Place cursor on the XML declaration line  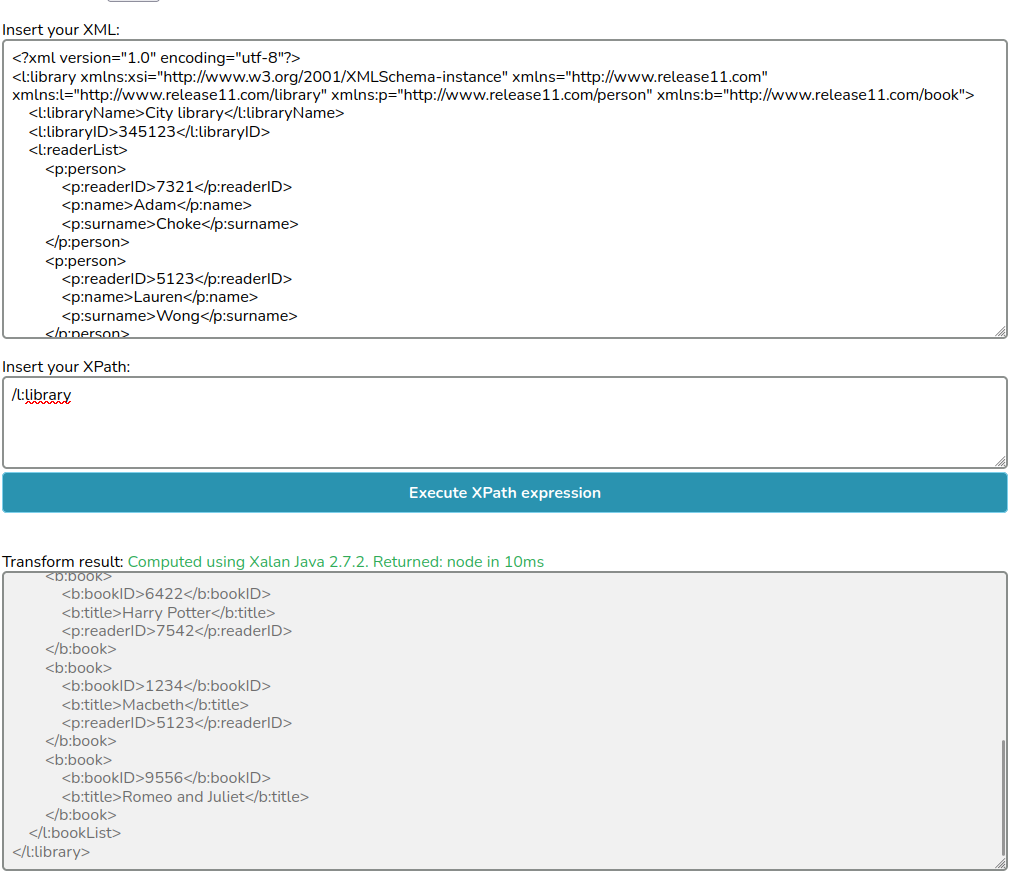click(x=156, y=58)
